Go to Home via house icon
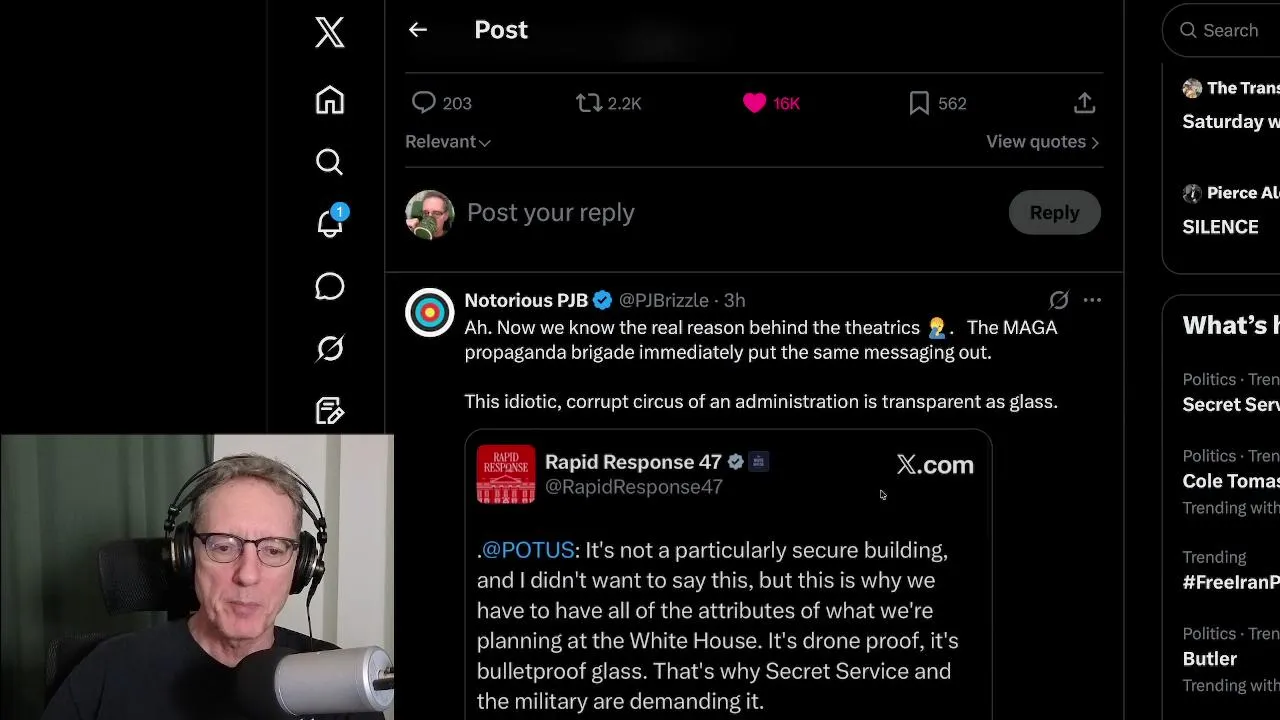1280x720 pixels. point(329,100)
